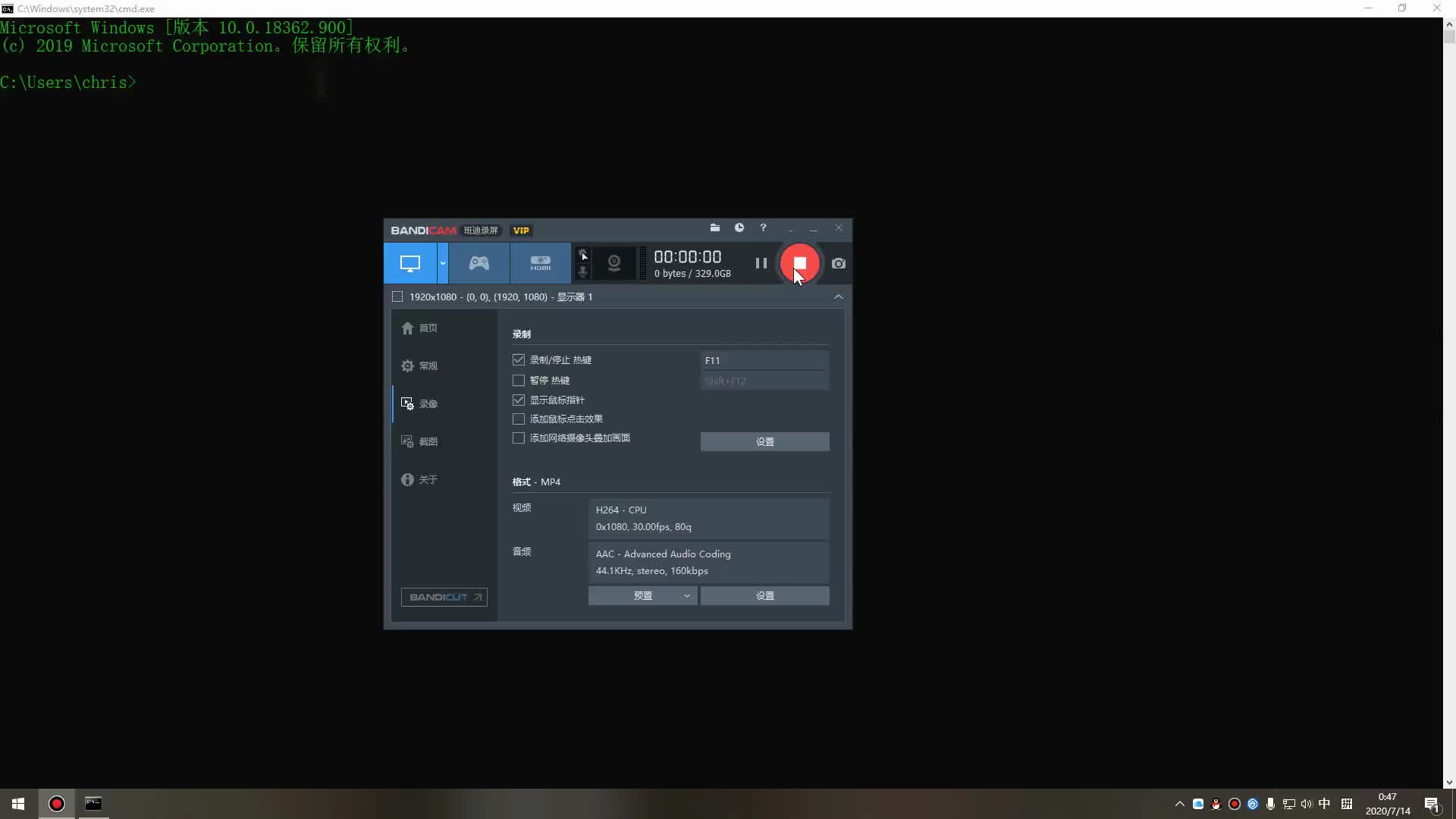Image resolution: width=1456 pixels, height=819 pixels.
Task: Open the 预置 presets dropdown
Action: pyautogui.click(x=642, y=595)
